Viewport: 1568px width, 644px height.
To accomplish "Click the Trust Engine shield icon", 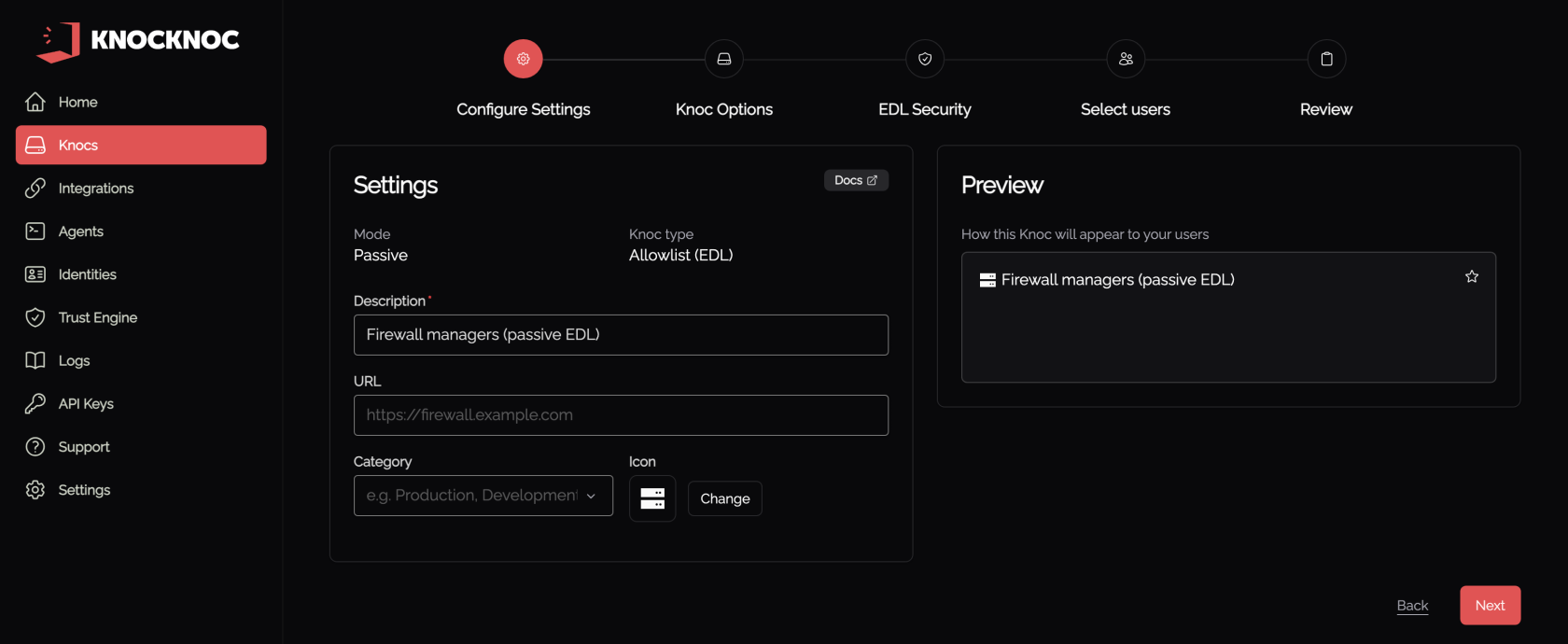I will (x=35, y=317).
